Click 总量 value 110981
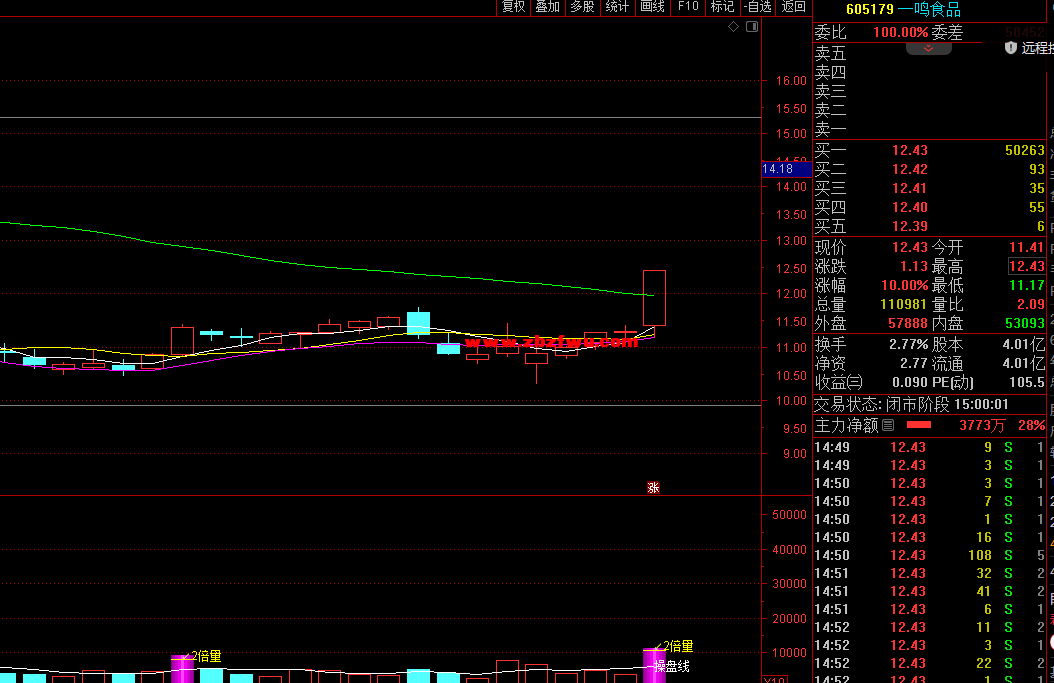Image resolution: width=1054 pixels, height=683 pixels. pyautogui.click(x=903, y=305)
